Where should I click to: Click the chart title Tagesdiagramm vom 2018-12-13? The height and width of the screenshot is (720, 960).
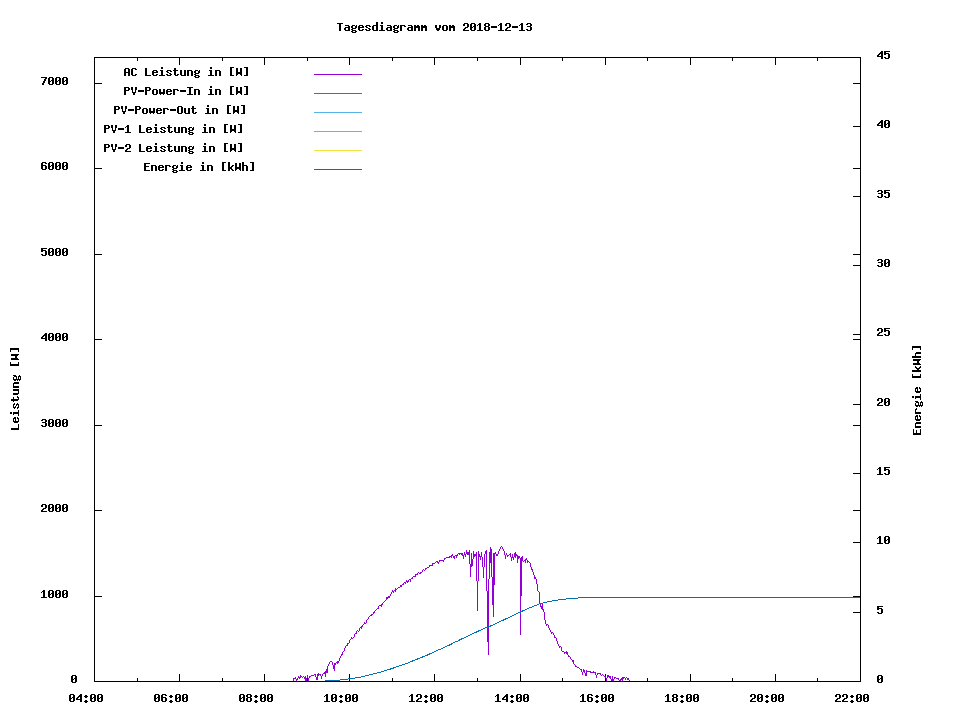(x=434, y=27)
